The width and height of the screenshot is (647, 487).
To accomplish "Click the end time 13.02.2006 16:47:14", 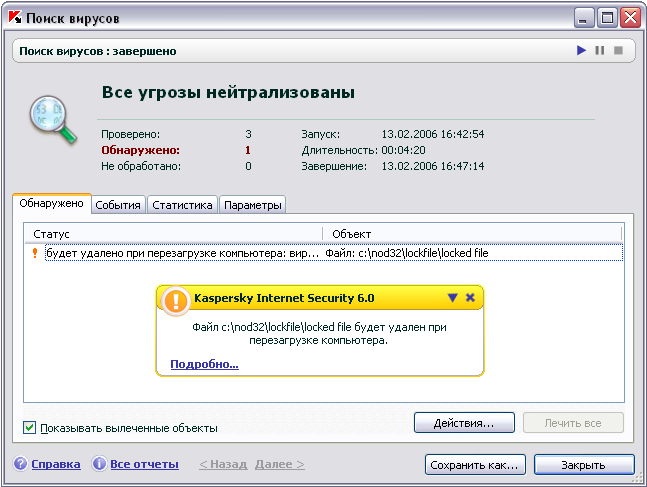I will click(433, 166).
